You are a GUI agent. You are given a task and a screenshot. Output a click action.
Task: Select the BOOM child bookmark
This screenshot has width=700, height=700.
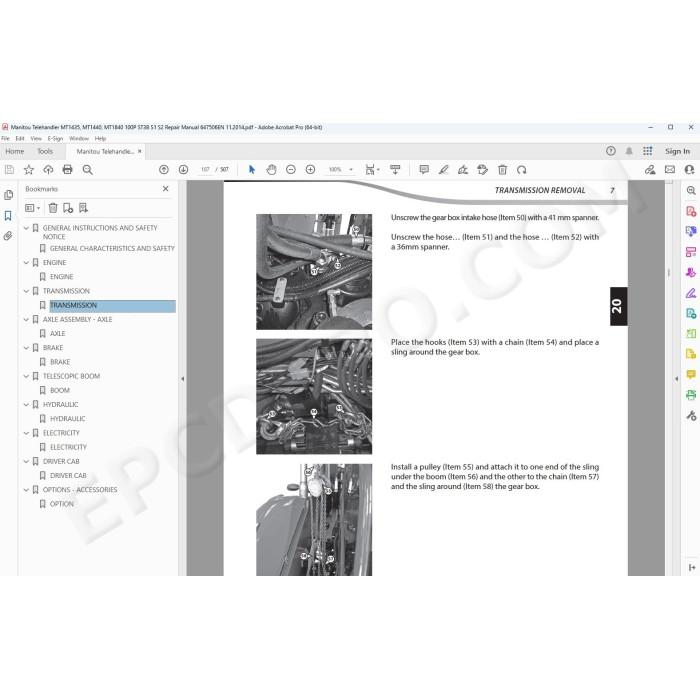point(60,390)
